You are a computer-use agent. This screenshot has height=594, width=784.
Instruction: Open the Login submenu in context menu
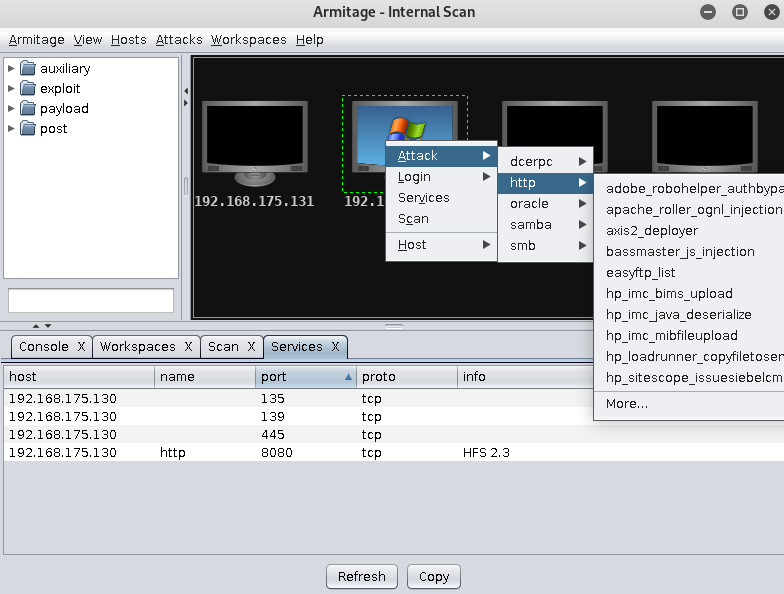[x=442, y=176]
